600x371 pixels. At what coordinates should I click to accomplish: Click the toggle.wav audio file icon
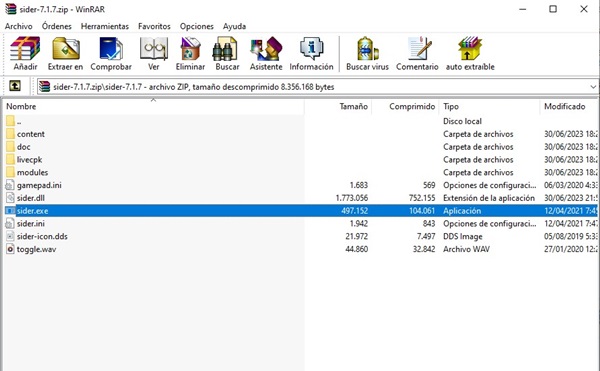[10, 249]
